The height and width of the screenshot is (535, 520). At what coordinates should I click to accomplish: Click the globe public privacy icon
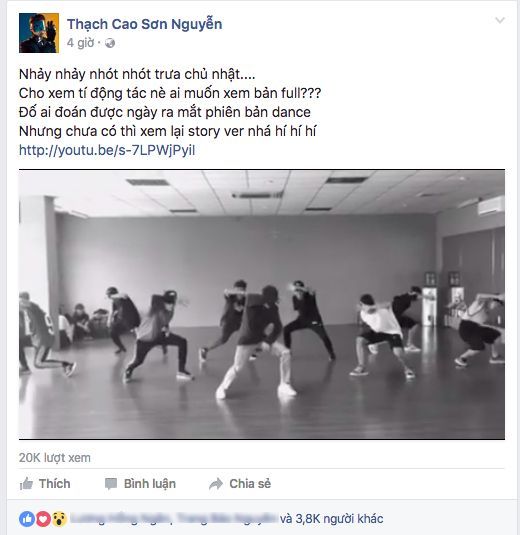(110, 43)
